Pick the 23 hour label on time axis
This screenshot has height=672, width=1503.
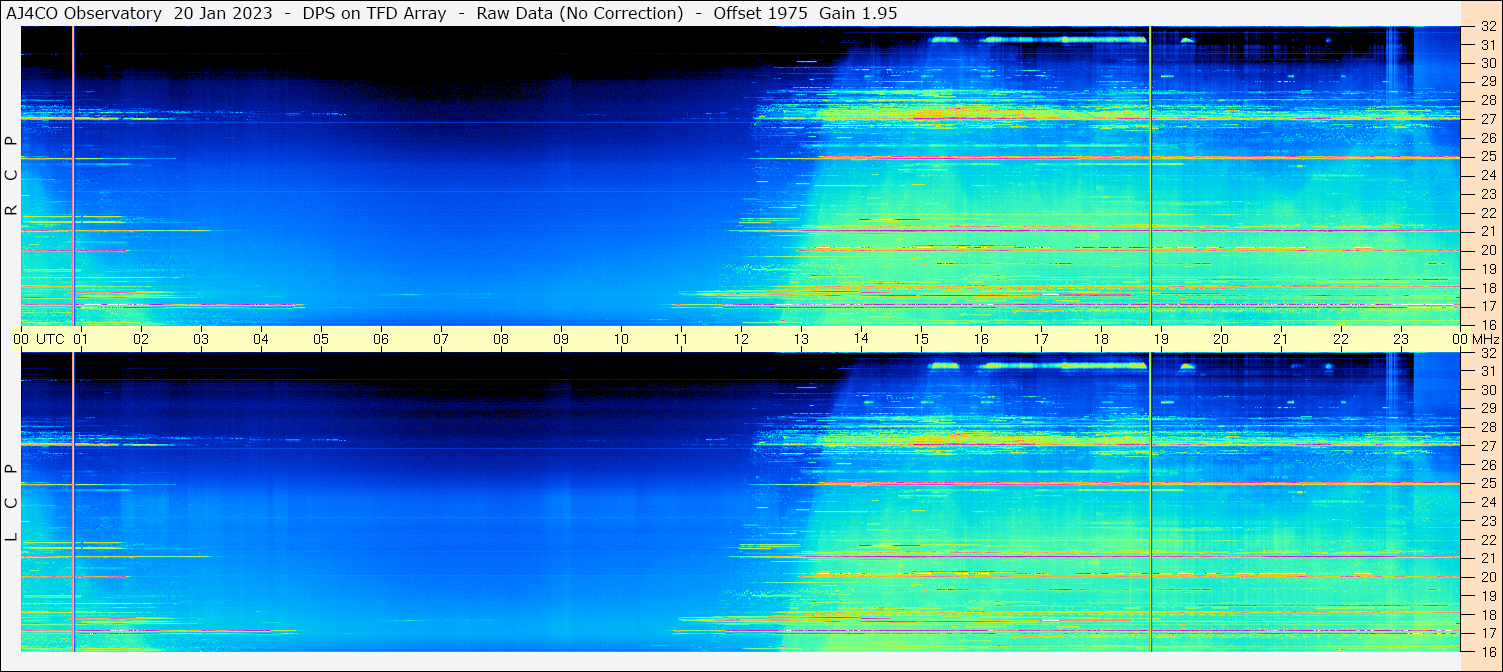(1400, 339)
